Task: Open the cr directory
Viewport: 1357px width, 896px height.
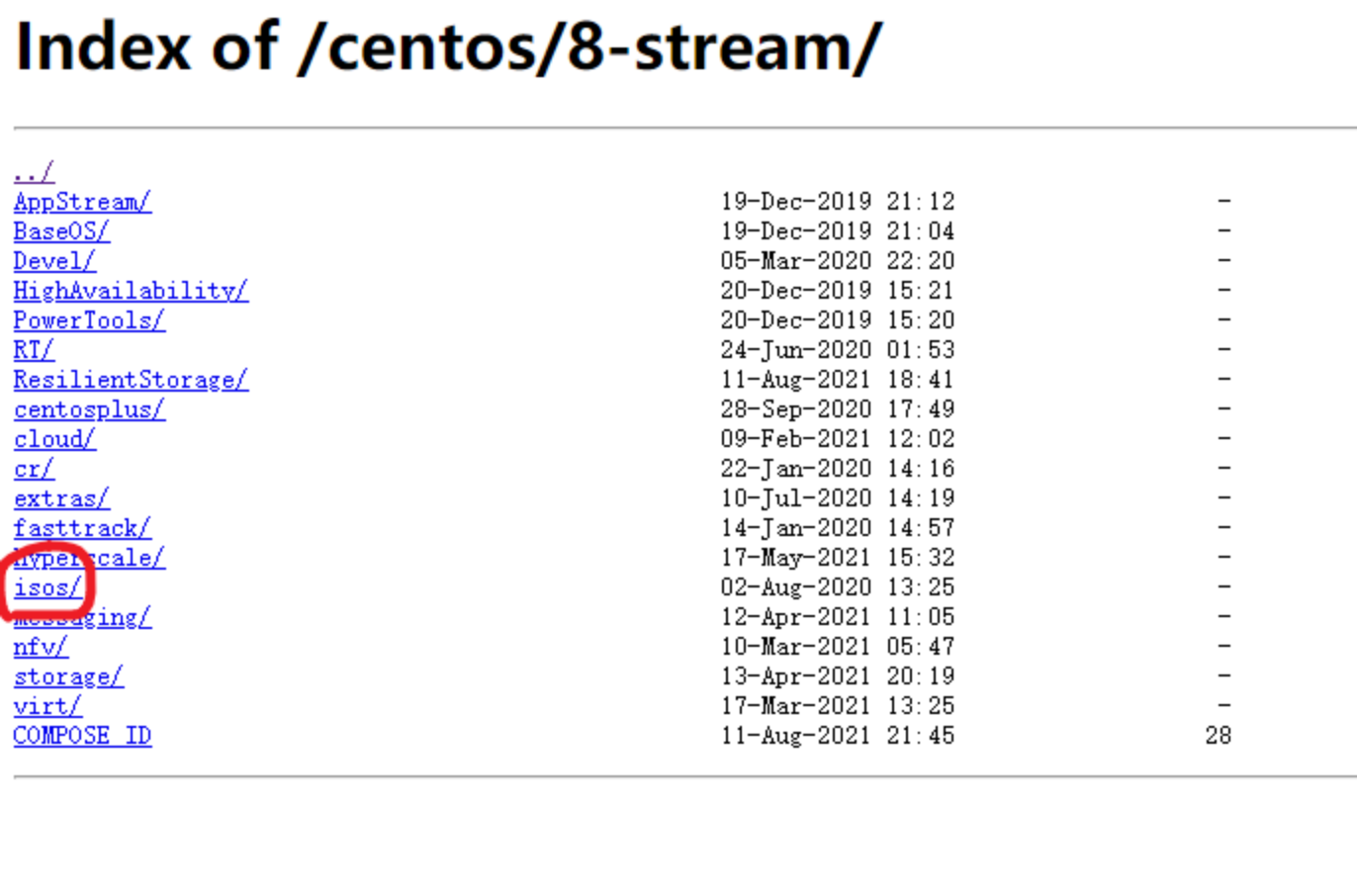Action: pos(33,469)
